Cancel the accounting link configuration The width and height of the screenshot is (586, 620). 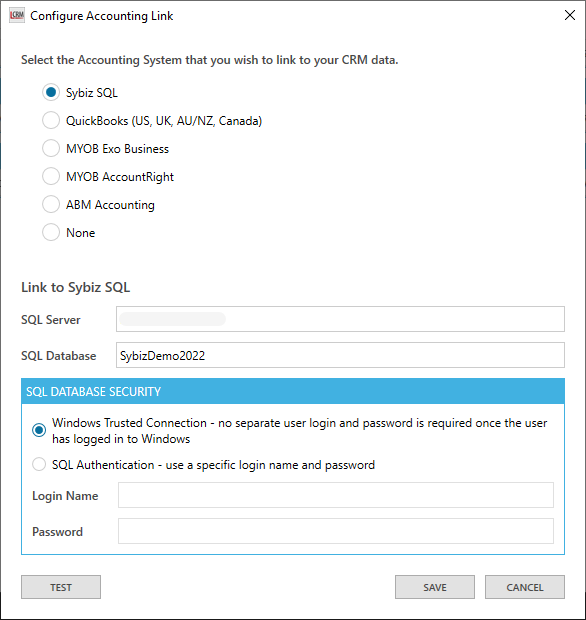525,587
